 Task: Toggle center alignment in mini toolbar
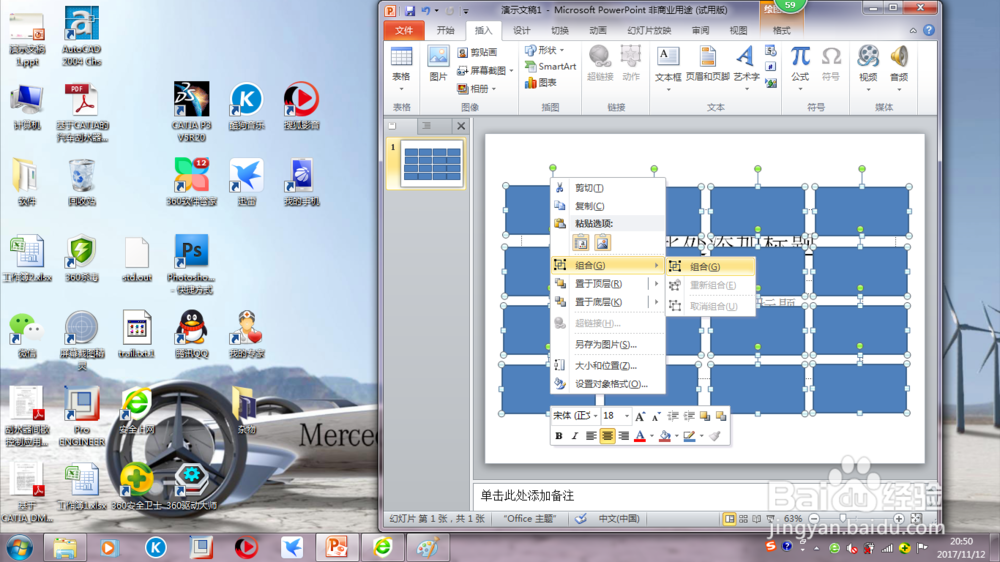point(607,436)
